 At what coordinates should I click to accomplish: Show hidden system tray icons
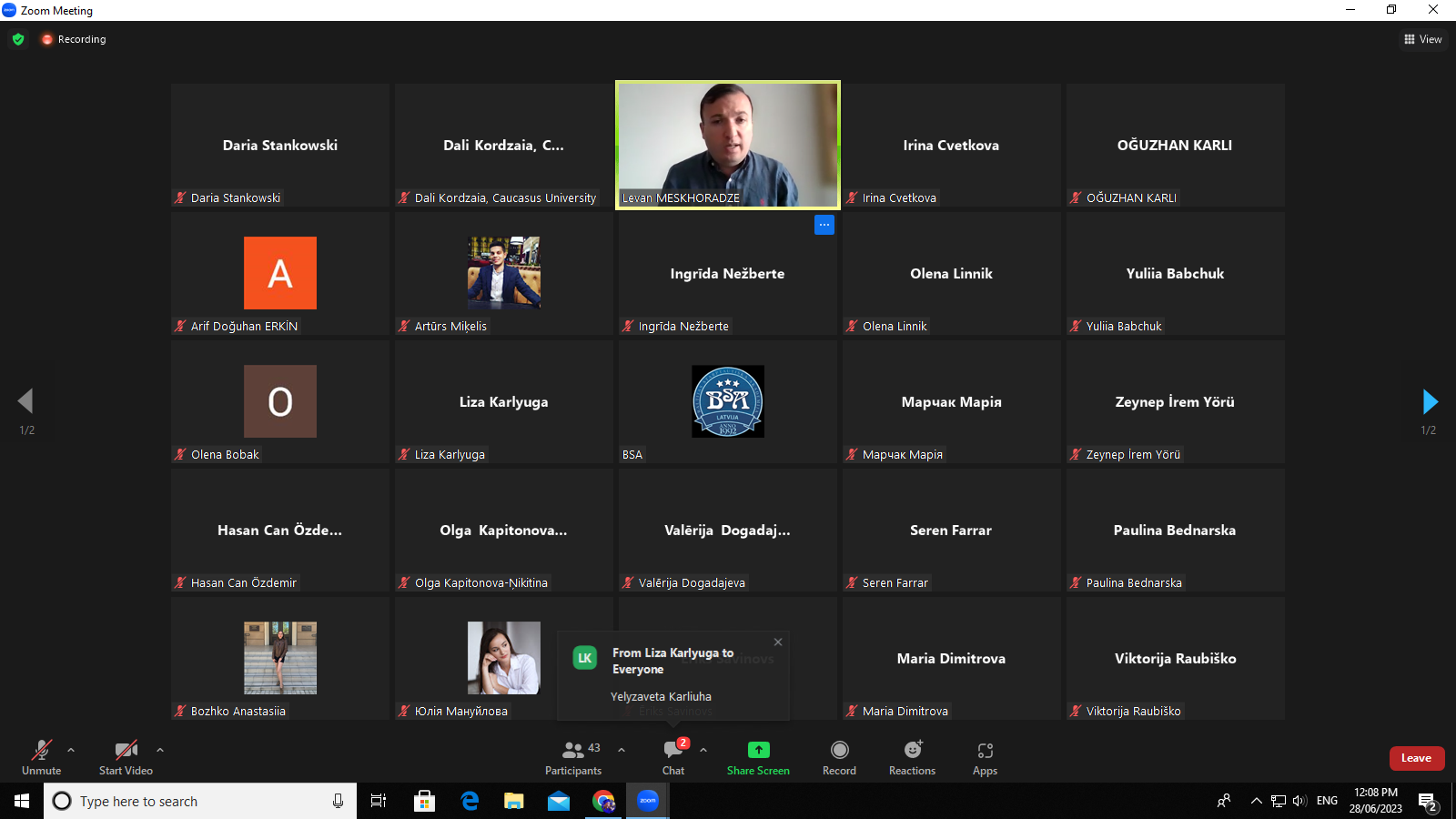[x=1256, y=801]
